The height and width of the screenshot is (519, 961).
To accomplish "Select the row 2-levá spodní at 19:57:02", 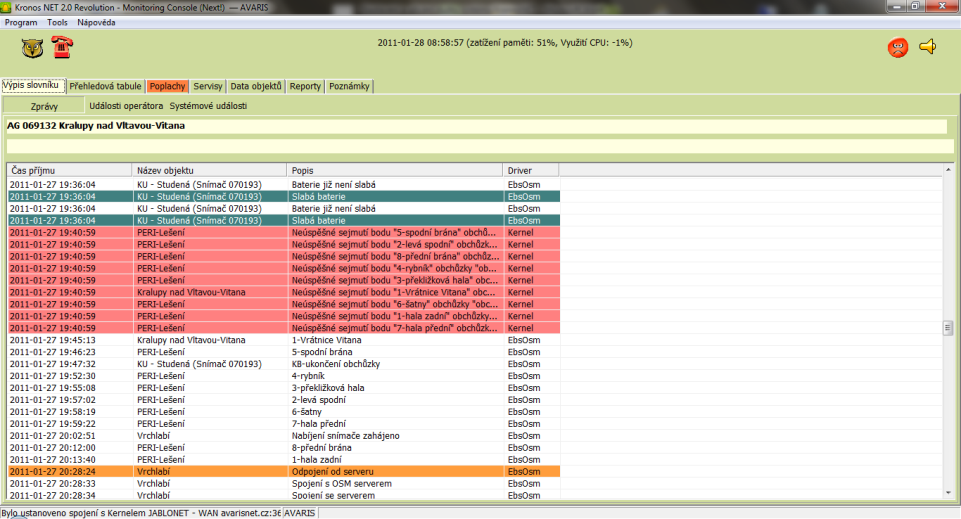I will [x=284, y=400].
